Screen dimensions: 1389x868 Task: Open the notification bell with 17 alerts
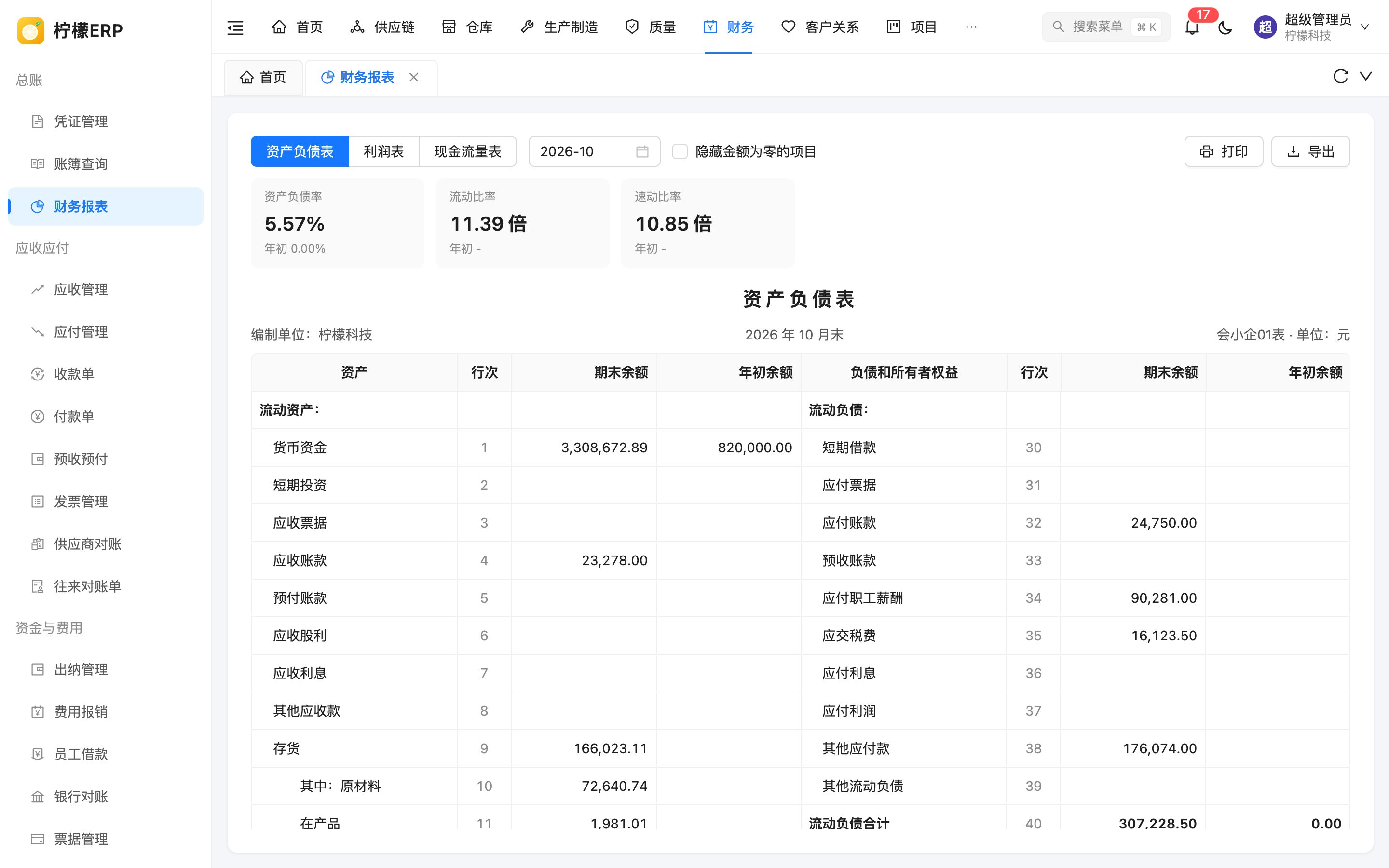point(1192,27)
